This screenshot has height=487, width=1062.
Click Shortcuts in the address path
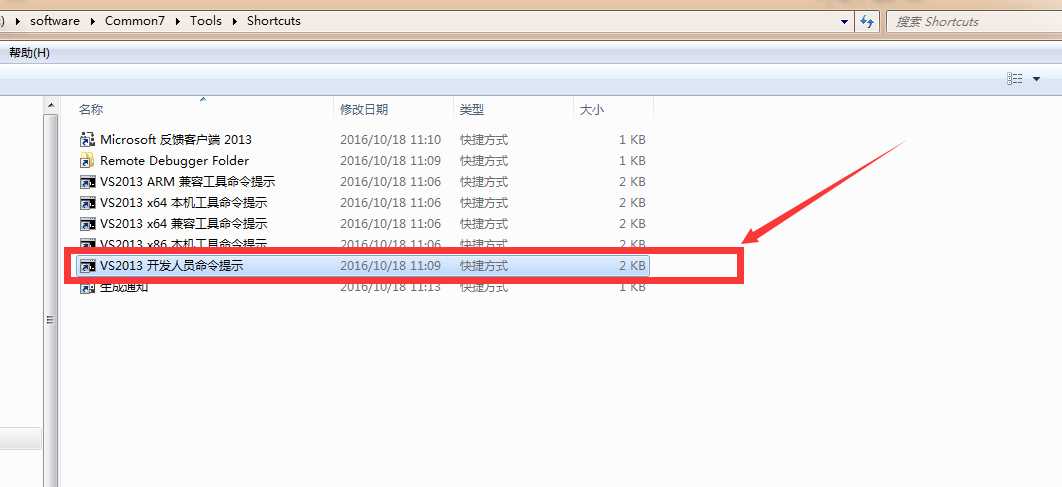(274, 21)
